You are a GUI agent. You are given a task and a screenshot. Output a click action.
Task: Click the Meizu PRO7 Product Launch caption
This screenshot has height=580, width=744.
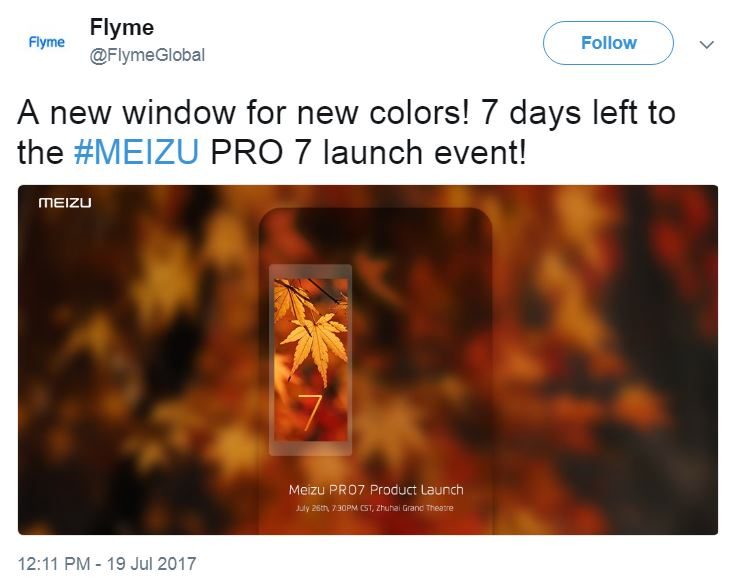pos(376,490)
